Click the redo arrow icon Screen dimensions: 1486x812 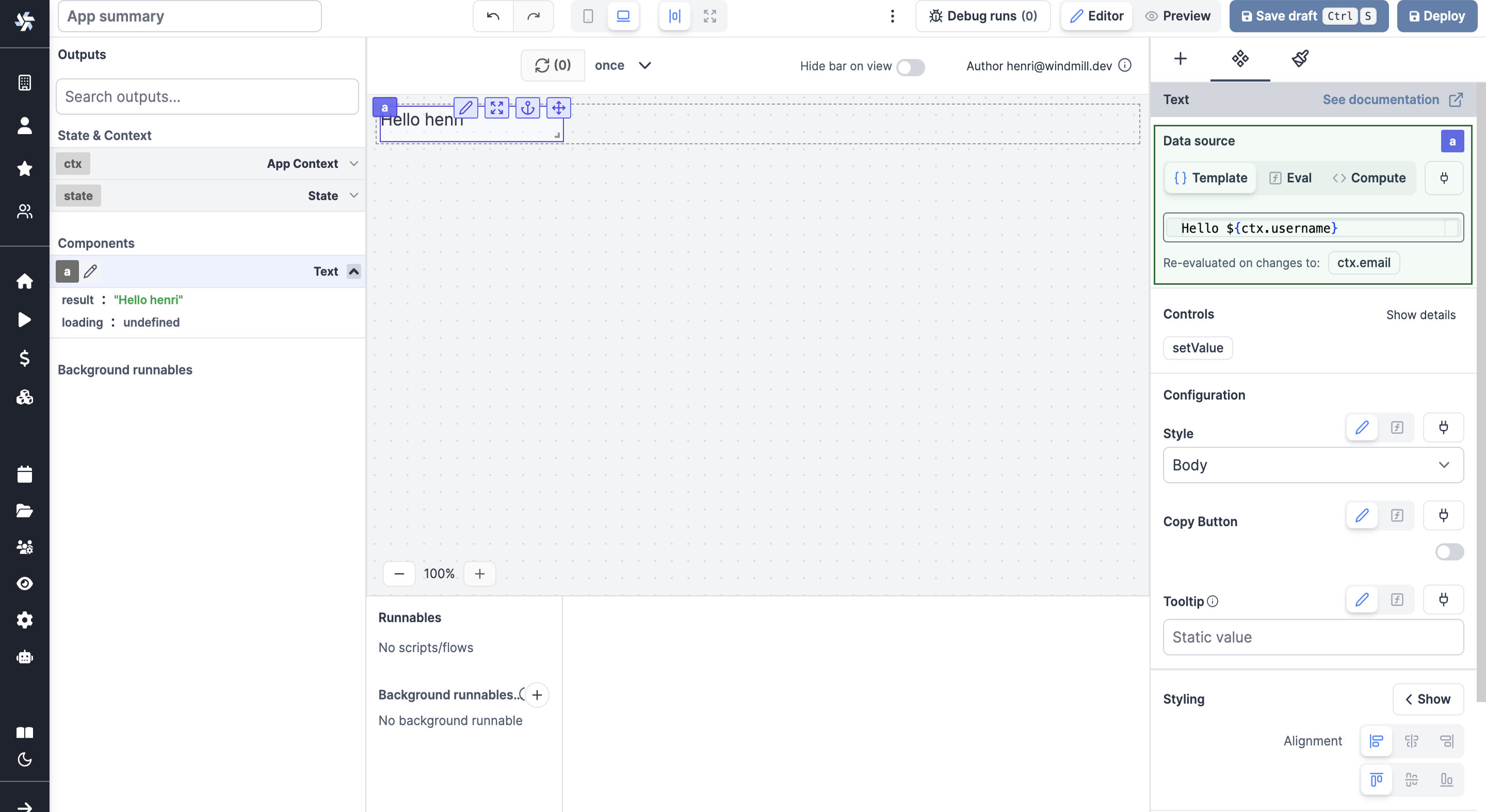coord(533,16)
